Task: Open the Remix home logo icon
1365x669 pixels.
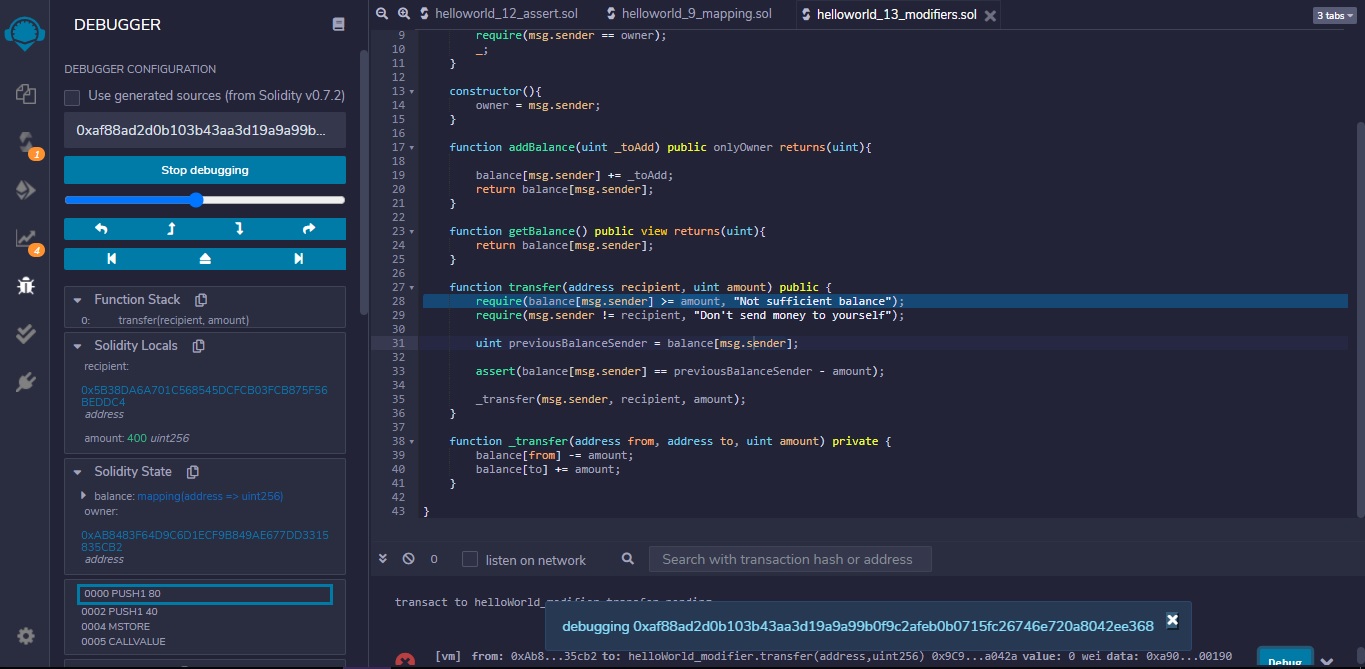Action: pyautogui.click(x=26, y=33)
